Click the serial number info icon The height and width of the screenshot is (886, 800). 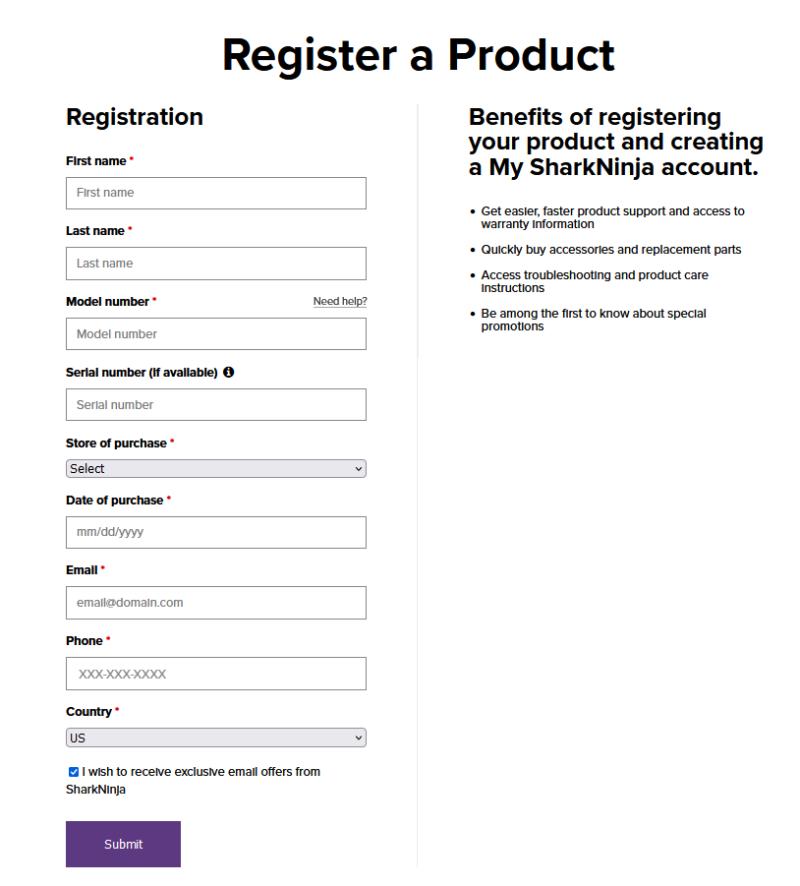[x=229, y=372]
